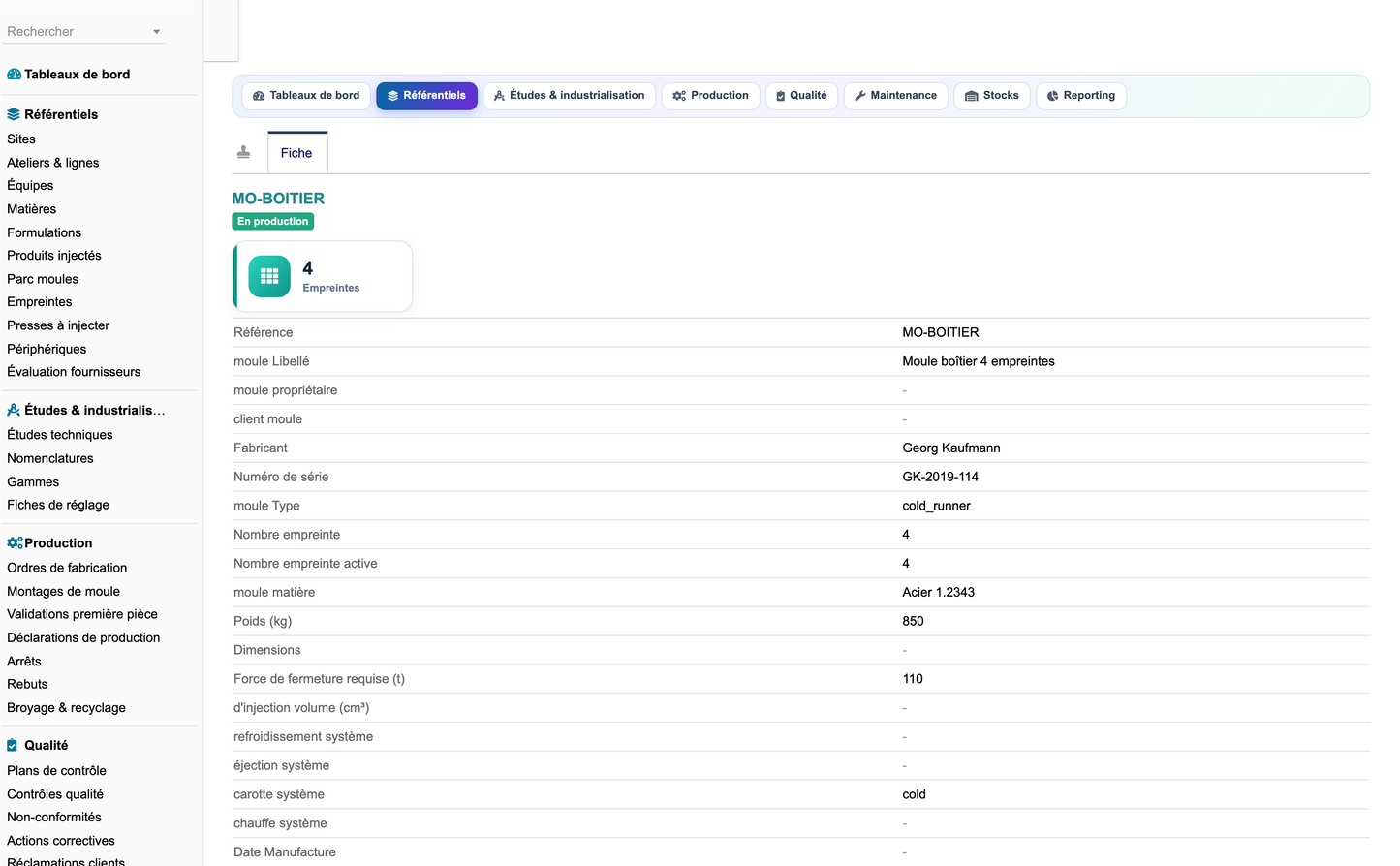Go to Arrêts in sidebar
The image size is (1400, 866).
pyautogui.click(x=24, y=661)
